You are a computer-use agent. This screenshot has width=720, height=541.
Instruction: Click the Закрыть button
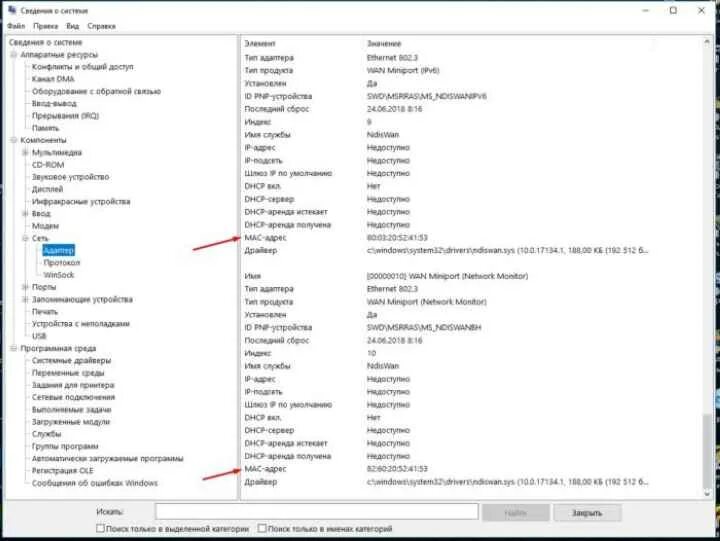coord(587,513)
